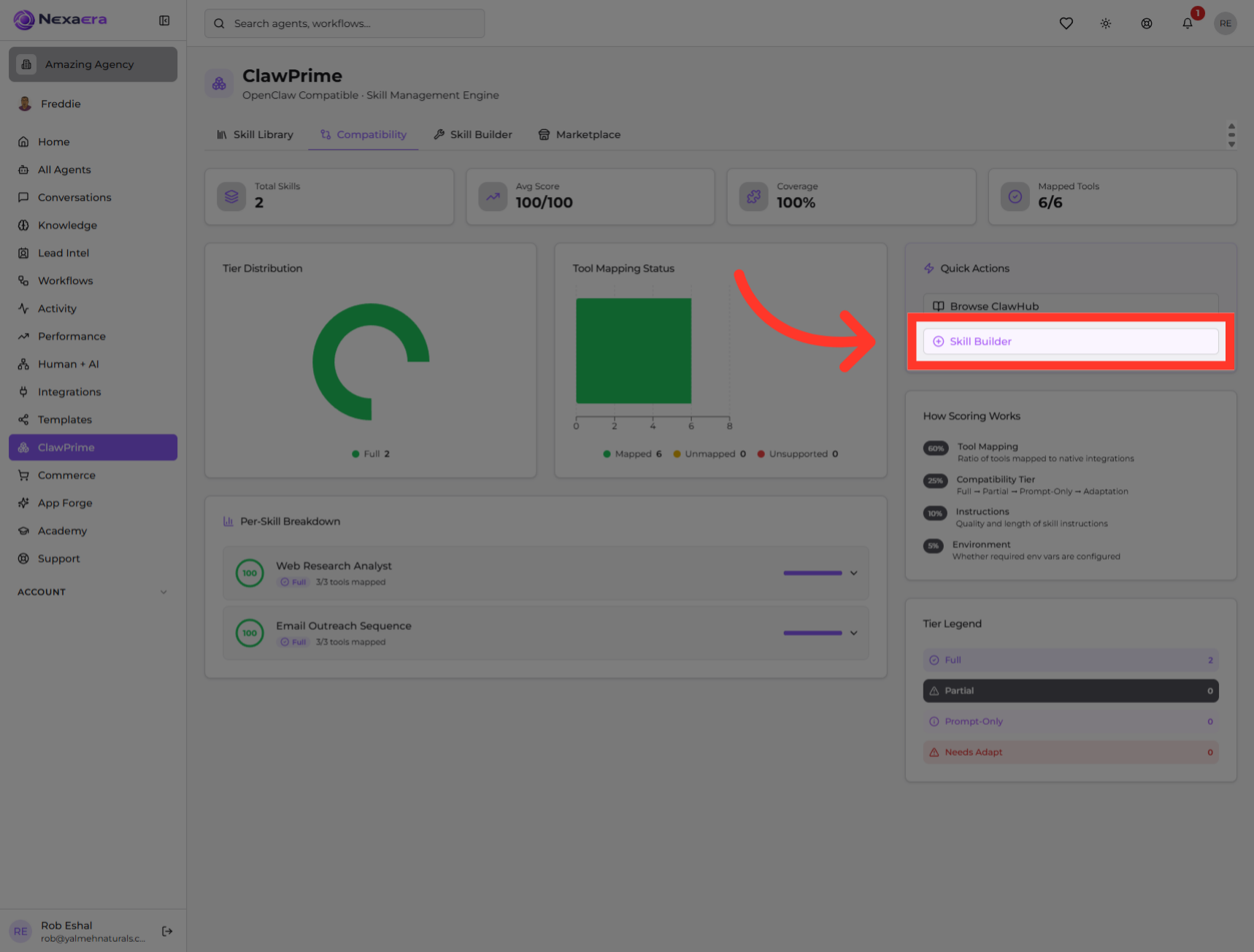Expand the Web Research Analyst row

coord(546,573)
